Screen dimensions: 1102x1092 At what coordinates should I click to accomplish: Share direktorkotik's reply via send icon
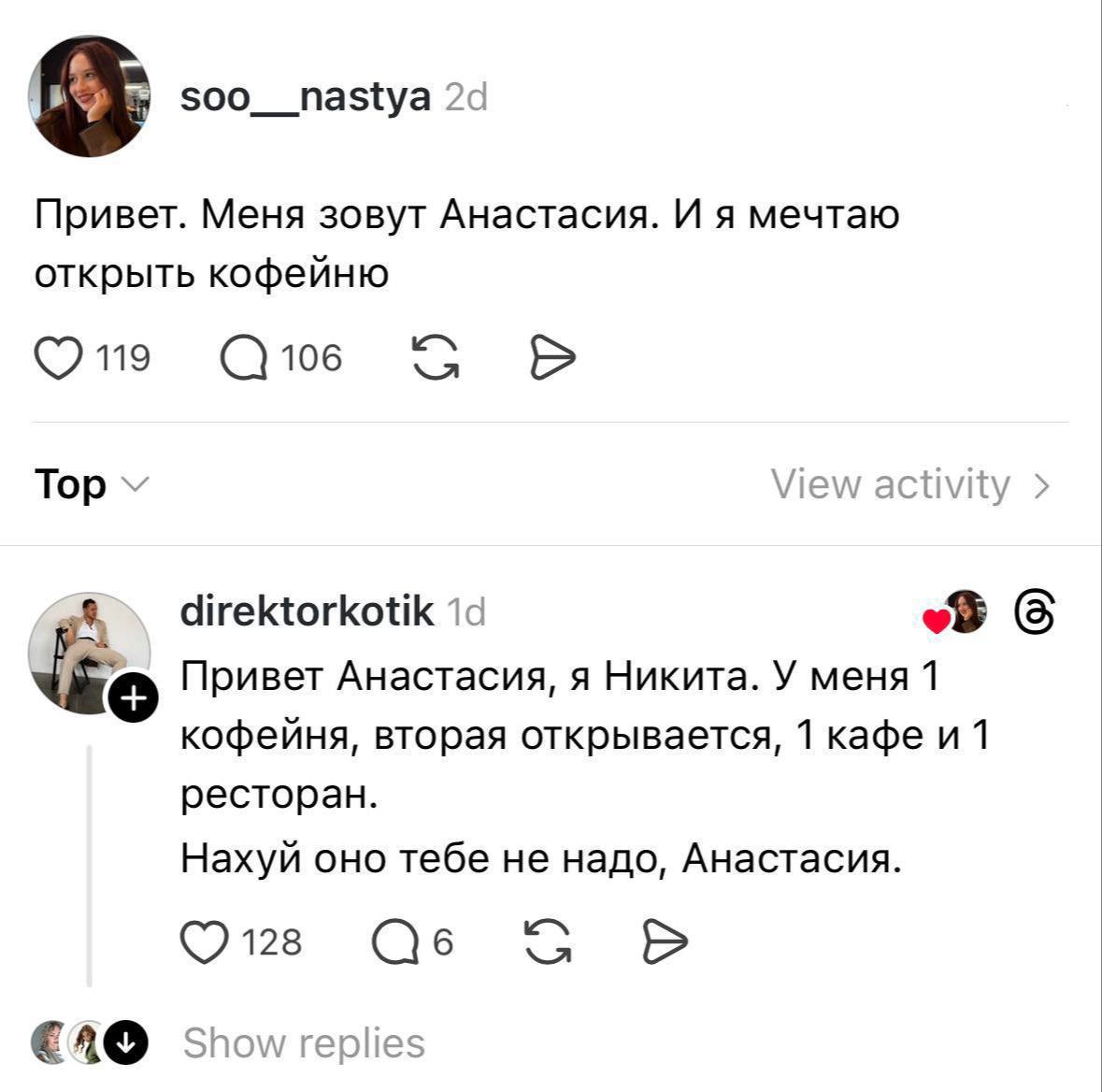pos(665,941)
